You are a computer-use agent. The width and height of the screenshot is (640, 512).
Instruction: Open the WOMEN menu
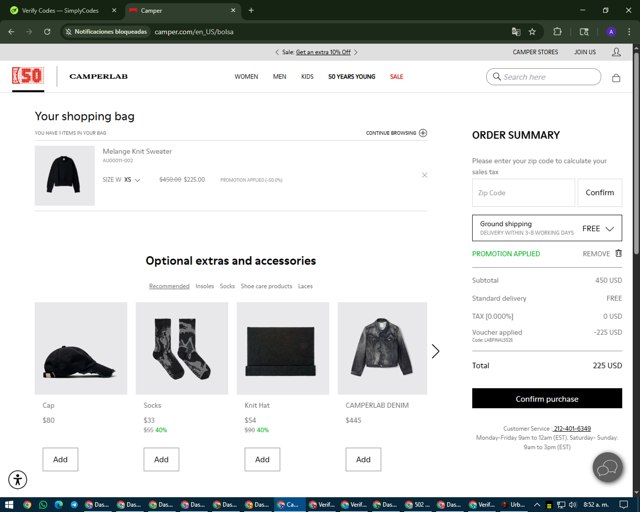pos(246,76)
